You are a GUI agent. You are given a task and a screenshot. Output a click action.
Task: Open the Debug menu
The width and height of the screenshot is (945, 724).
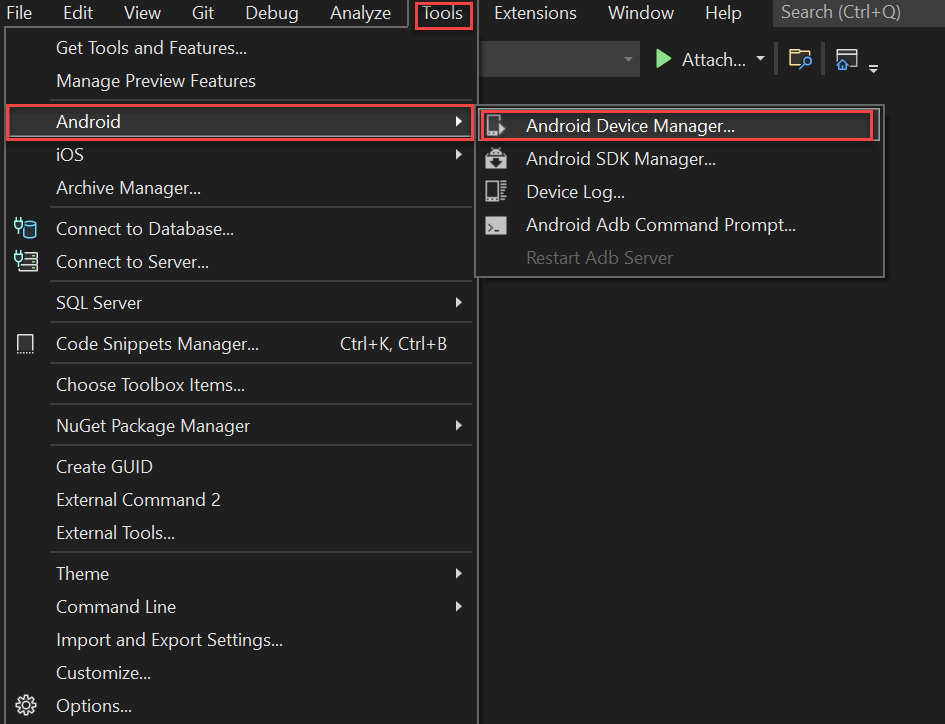tap(272, 13)
